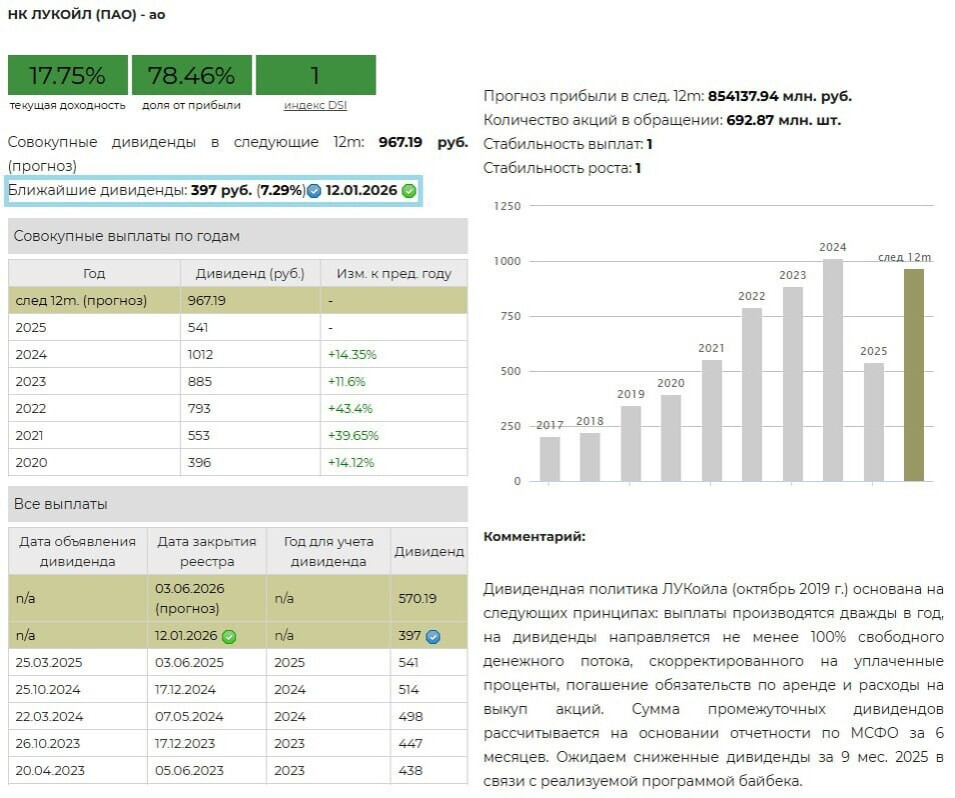Image resolution: width=955 pixels, height=798 pixels.
Task: Click the 2025 bar in the chart
Action: tap(873, 421)
